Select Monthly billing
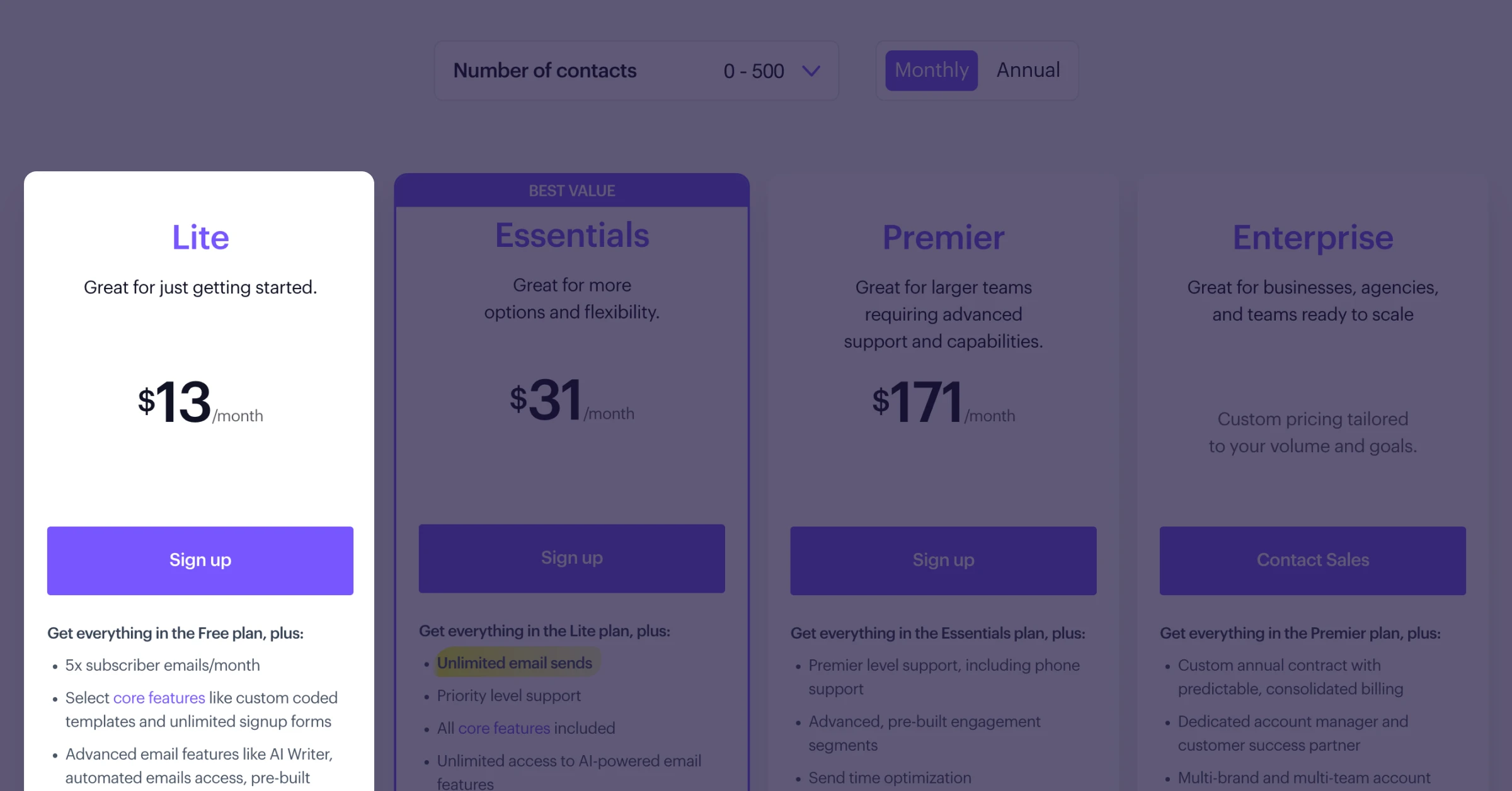This screenshot has height=791, width=1512. pos(931,70)
